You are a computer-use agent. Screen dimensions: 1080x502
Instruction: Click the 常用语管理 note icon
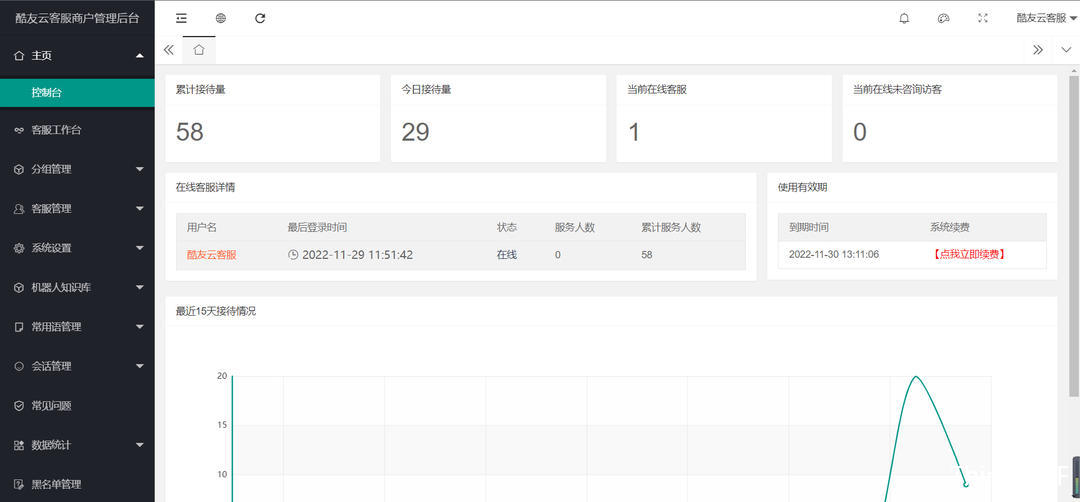[19, 327]
